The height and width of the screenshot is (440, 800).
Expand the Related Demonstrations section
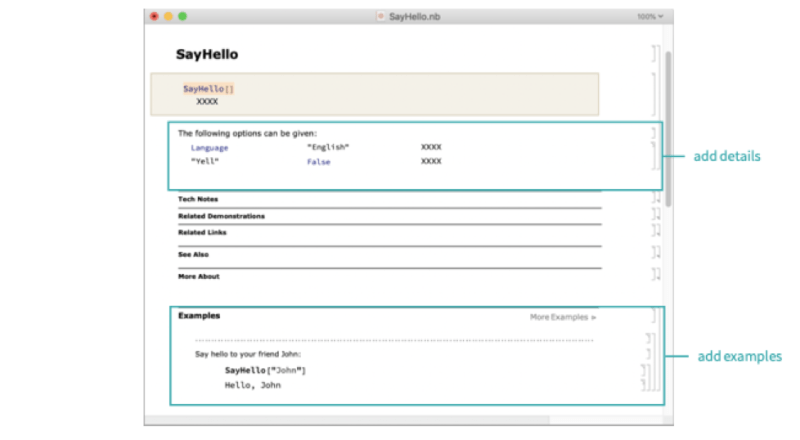221,216
